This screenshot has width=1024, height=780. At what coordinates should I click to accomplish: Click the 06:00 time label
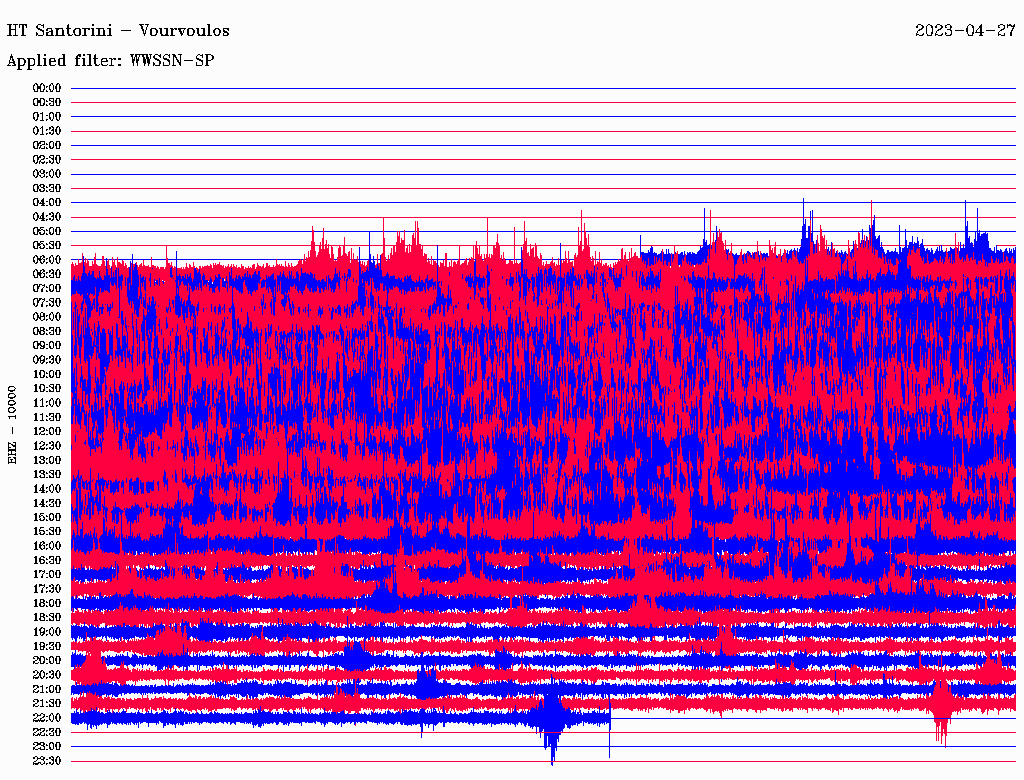[x=47, y=260]
